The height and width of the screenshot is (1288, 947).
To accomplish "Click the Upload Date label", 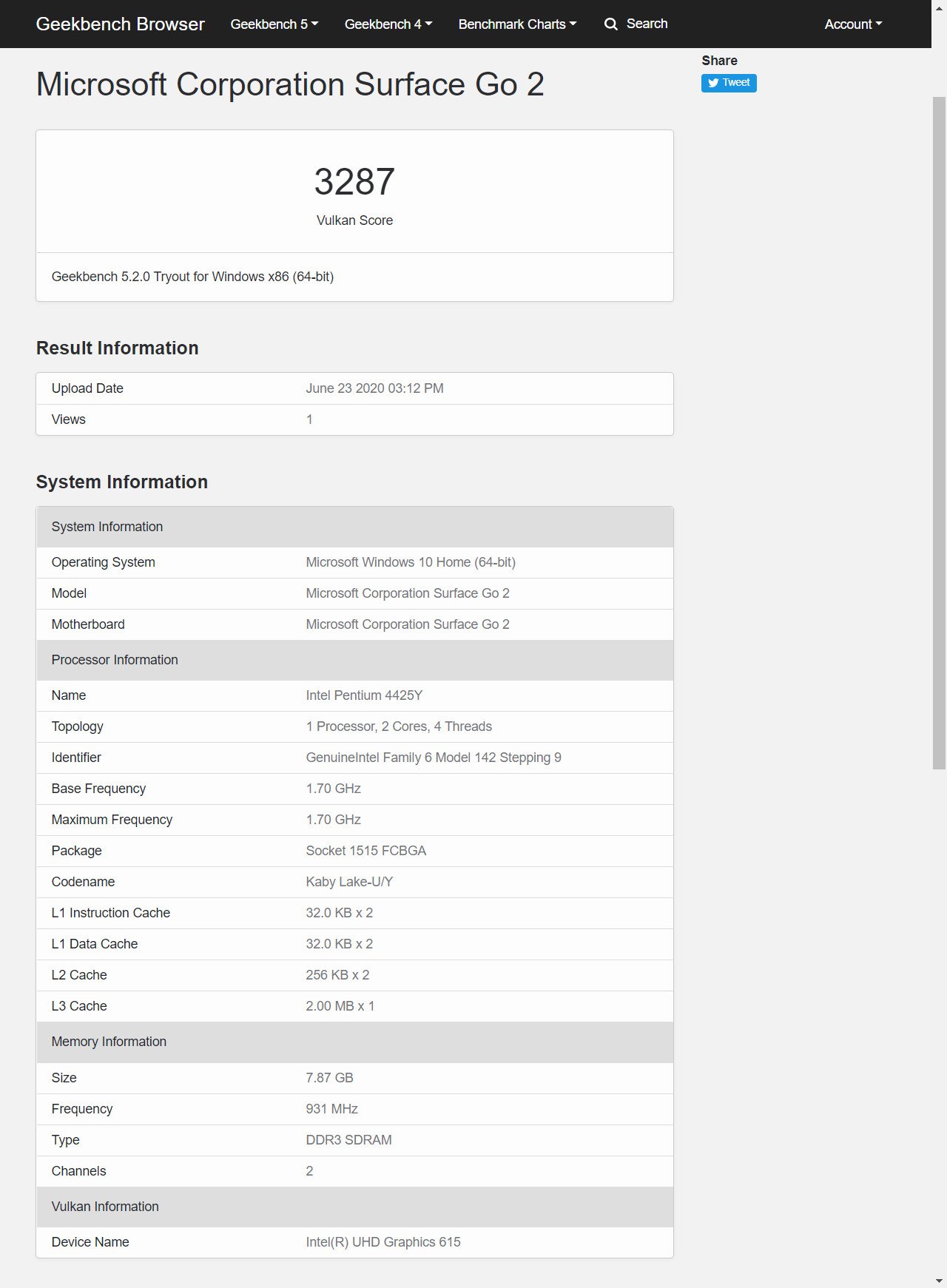I will pos(87,388).
